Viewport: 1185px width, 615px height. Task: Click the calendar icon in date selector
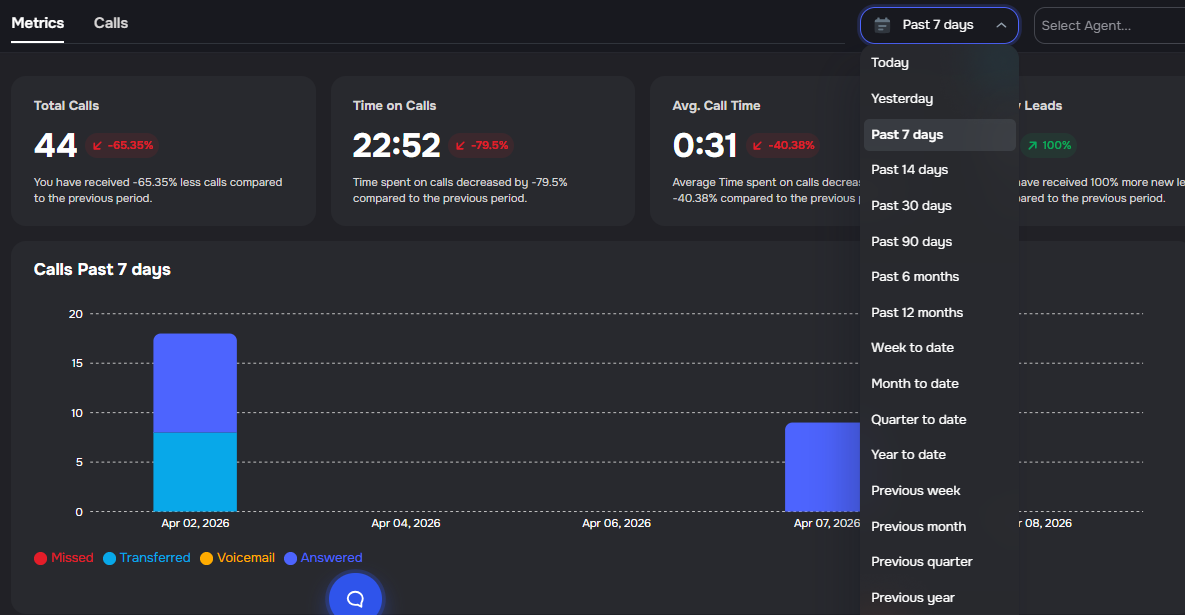(x=882, y=25)
